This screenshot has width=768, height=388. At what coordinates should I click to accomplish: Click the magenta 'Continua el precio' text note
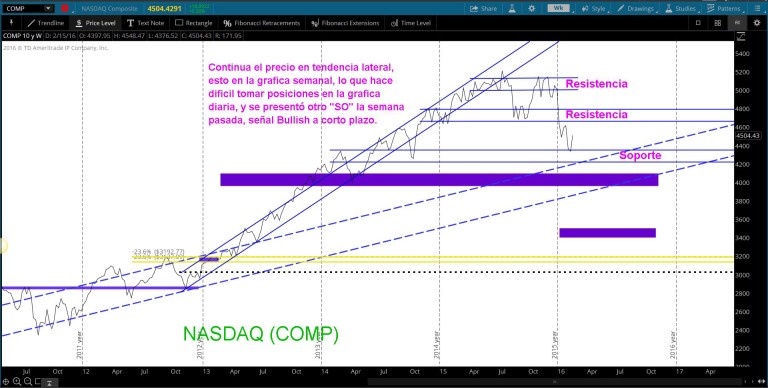point(306,94)
